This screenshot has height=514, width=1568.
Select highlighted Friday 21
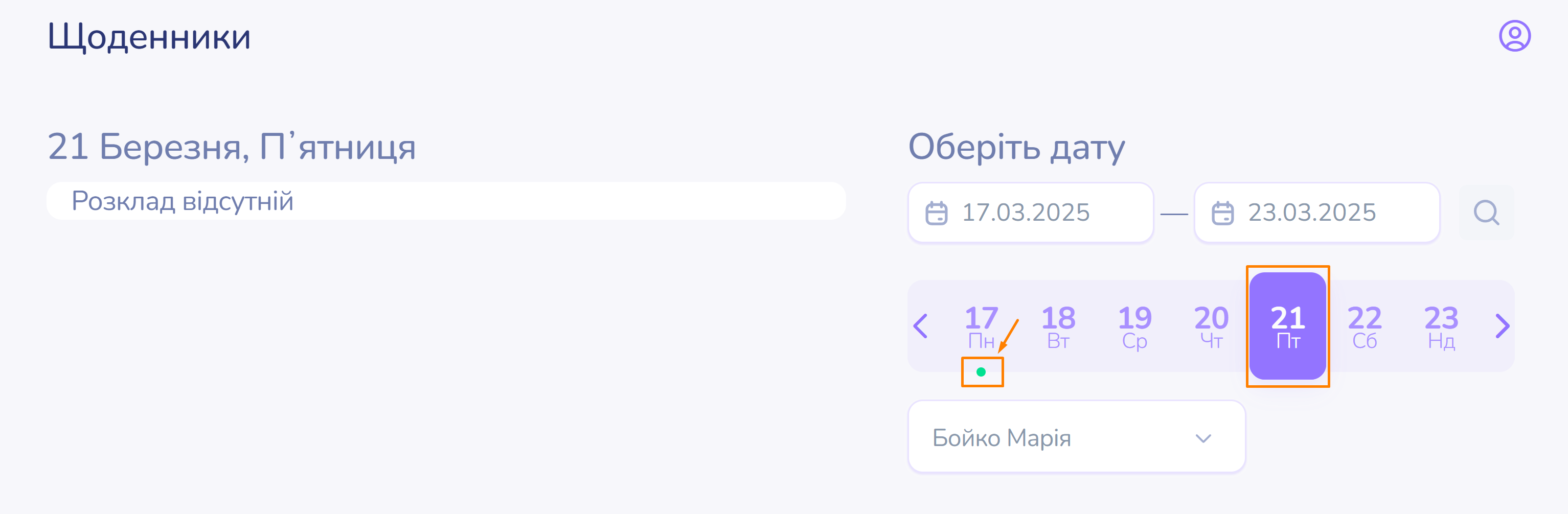click(1287, 326)
